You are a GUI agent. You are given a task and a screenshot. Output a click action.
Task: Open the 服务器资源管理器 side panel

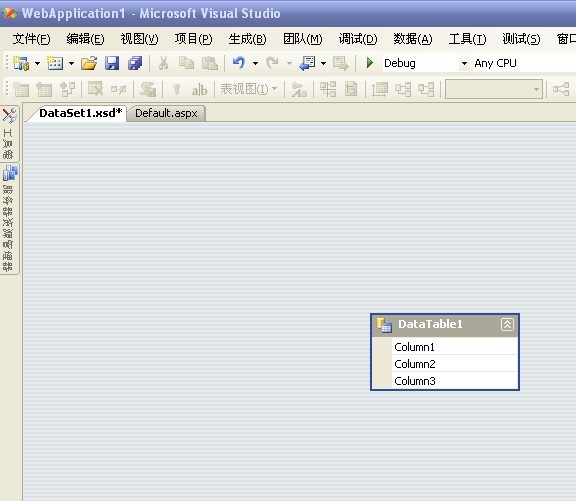[9, 218]
